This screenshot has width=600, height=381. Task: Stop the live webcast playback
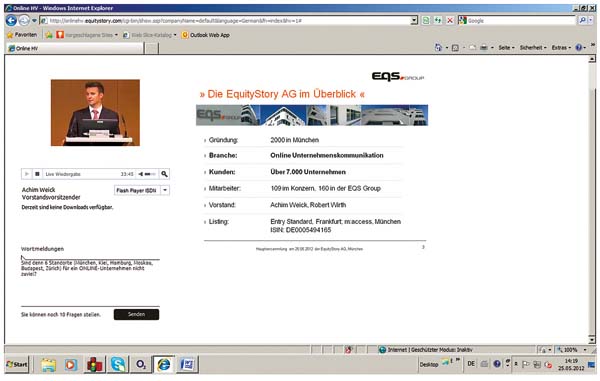point(37,174)
